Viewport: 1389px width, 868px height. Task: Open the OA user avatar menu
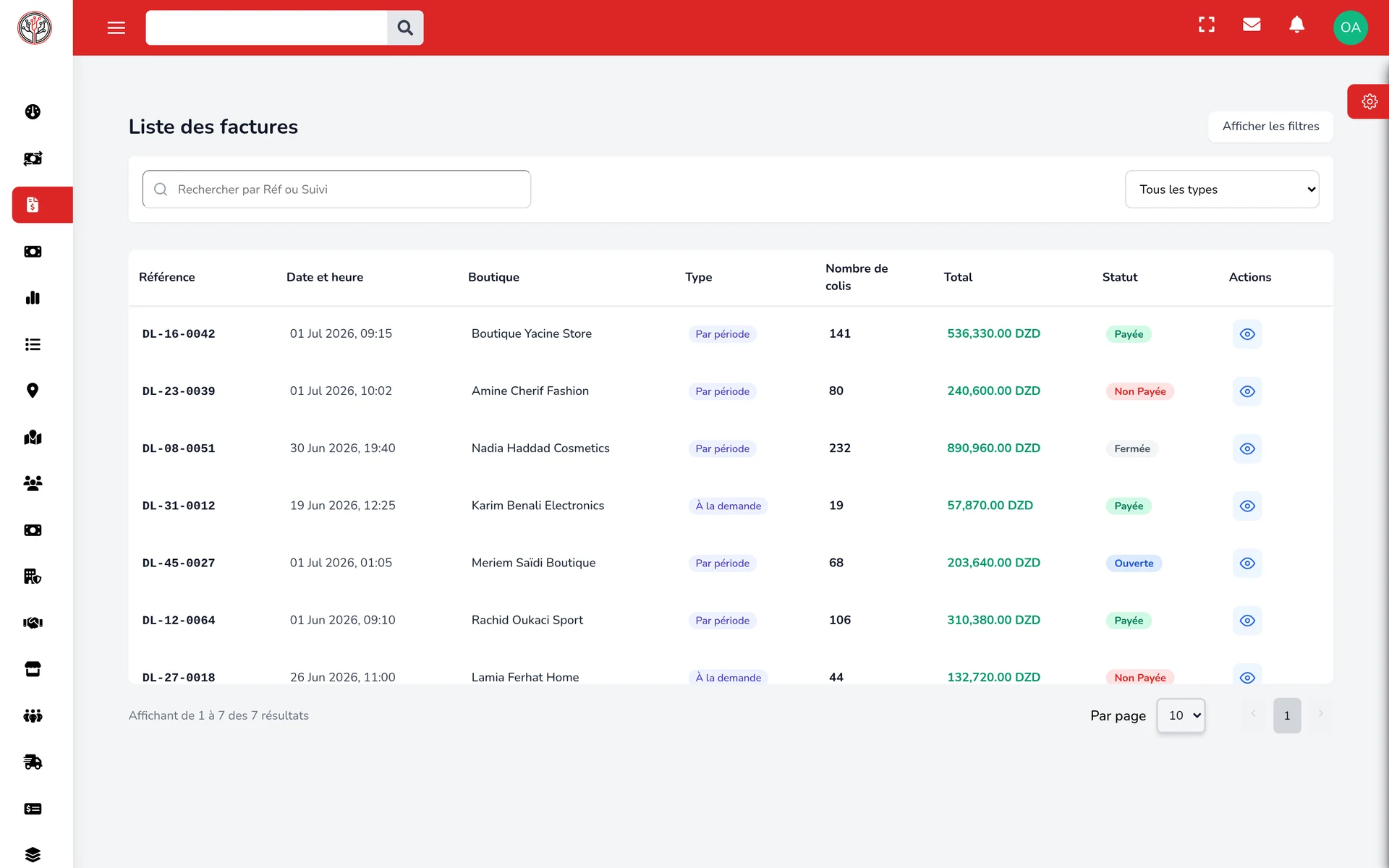click(x=1350, y=27)
